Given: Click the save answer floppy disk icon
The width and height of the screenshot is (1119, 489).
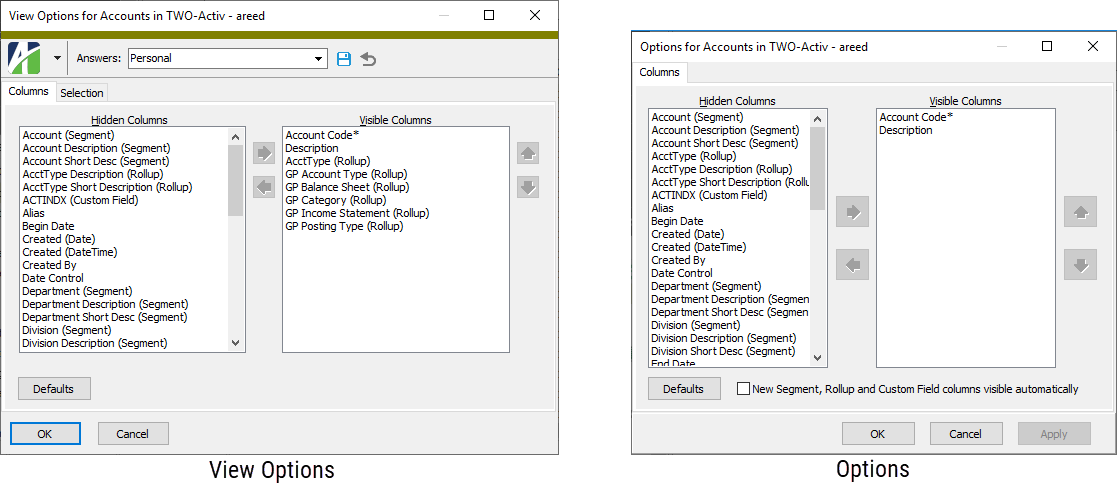Looking at the screenshot, I should [x=344, y=59].
